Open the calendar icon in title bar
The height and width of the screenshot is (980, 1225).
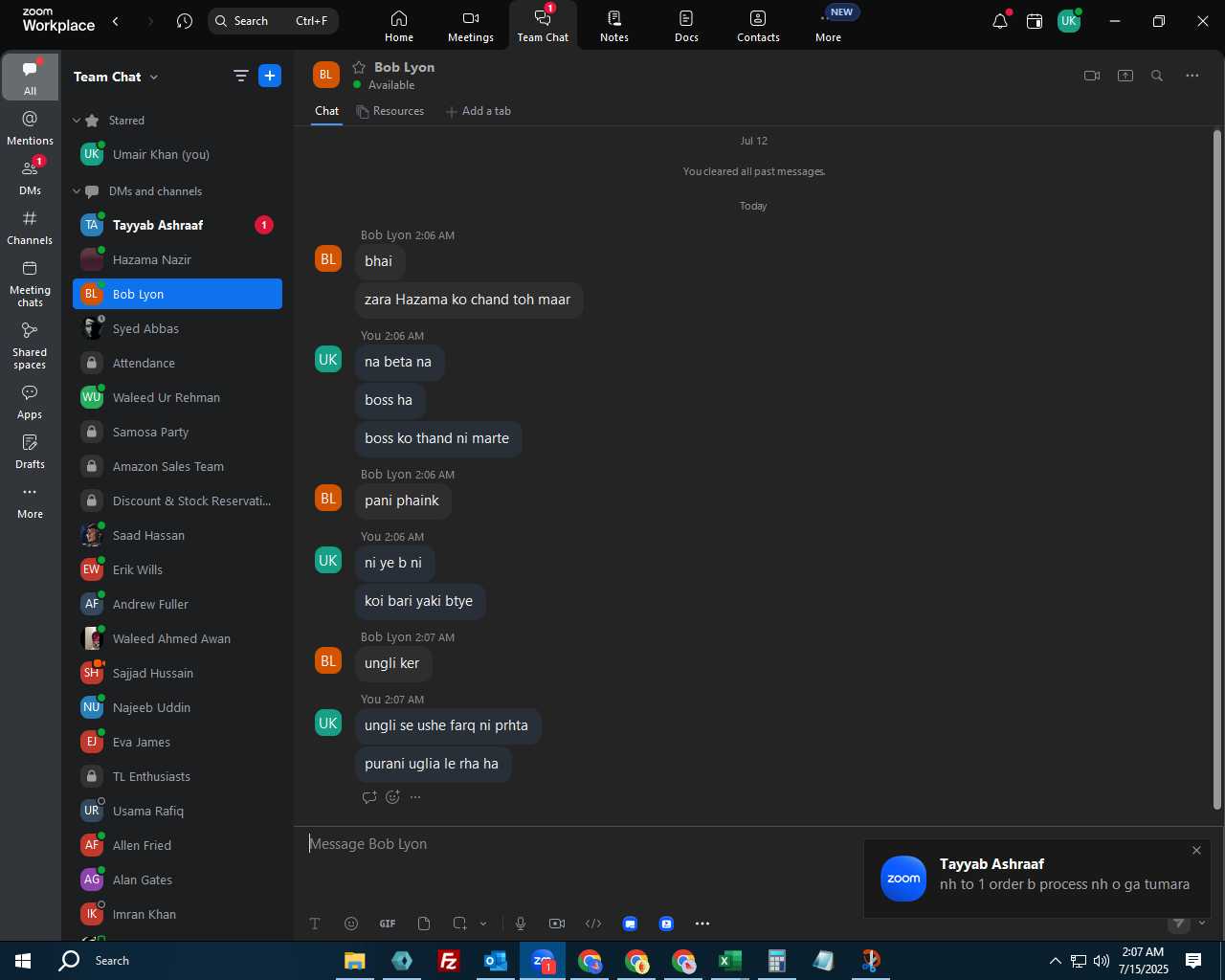pyautogui.click(x=1035, y=21)
